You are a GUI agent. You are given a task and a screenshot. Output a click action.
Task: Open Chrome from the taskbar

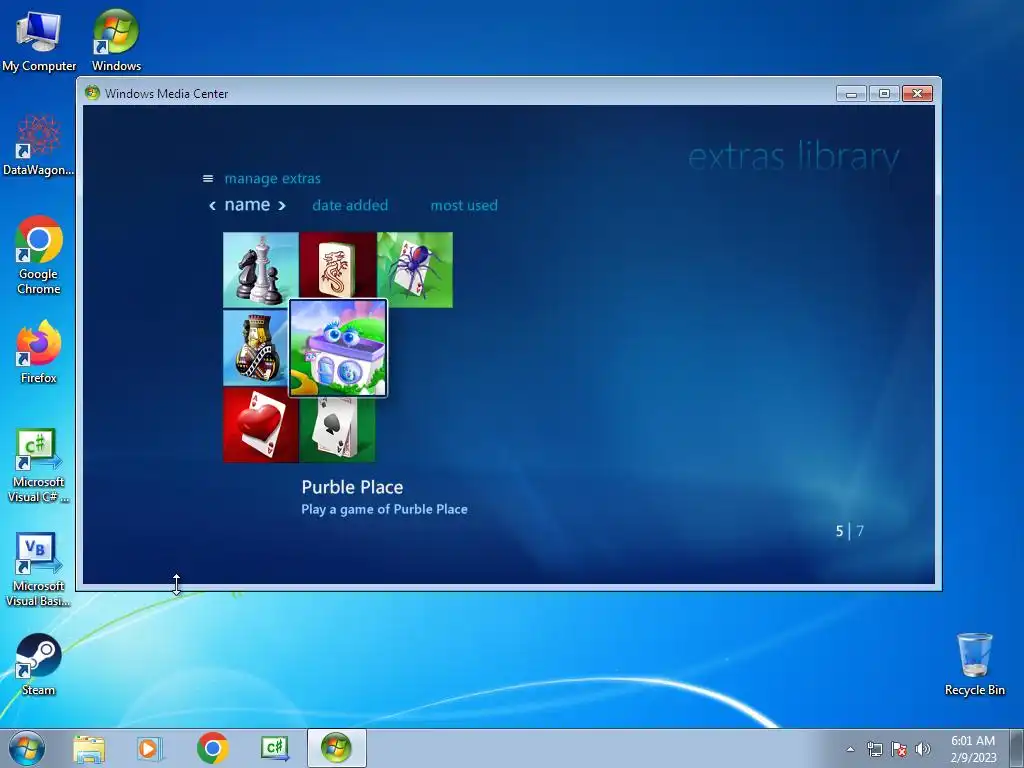click(212, 748)
